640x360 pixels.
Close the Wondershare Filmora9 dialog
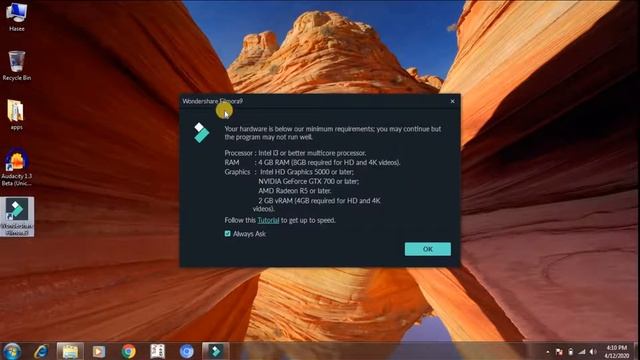point(452,101)
